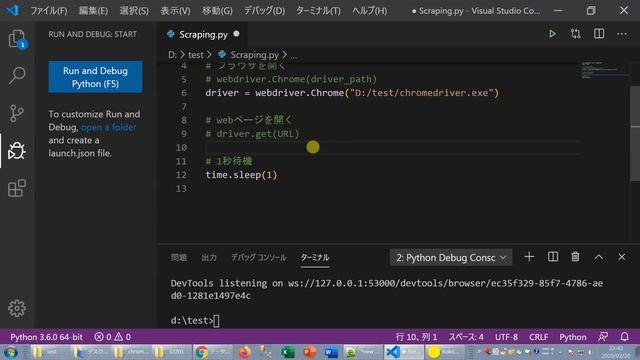Viewport: 640px width, 360px height.
Task: Click 行 10, 列 1 in status bar
Action: 416,337
